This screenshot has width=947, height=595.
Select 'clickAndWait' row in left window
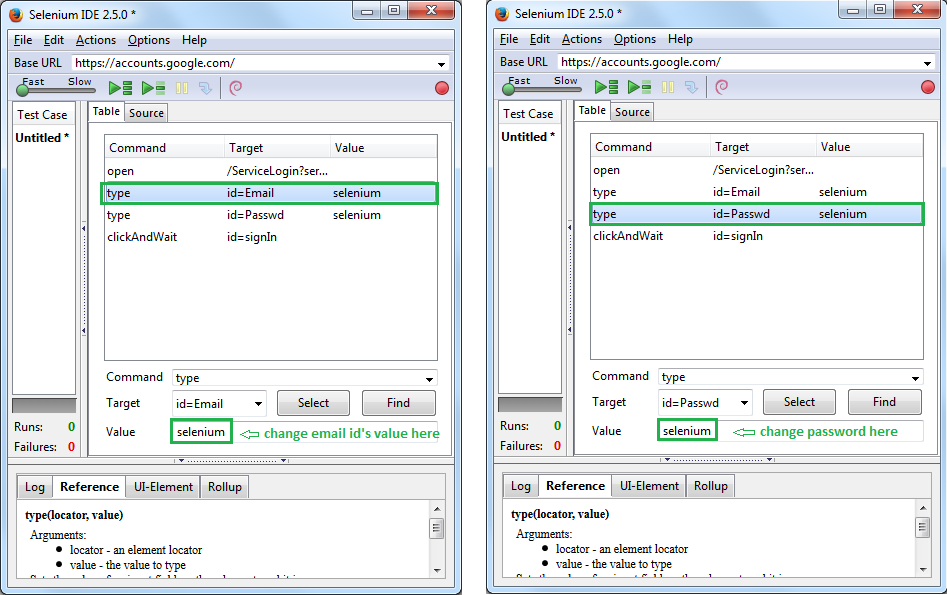click(x=271, y=237)
